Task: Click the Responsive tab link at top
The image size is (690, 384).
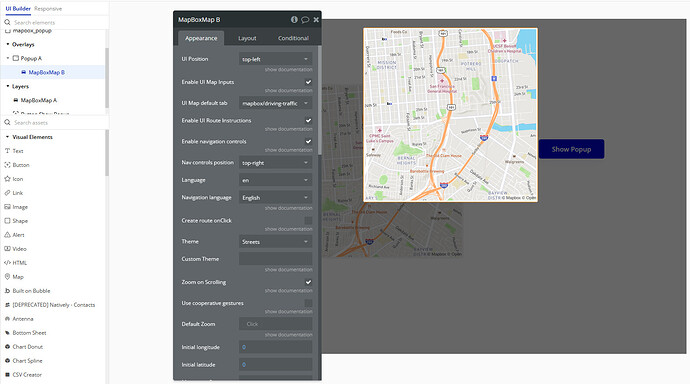Action: pos(48,9)
